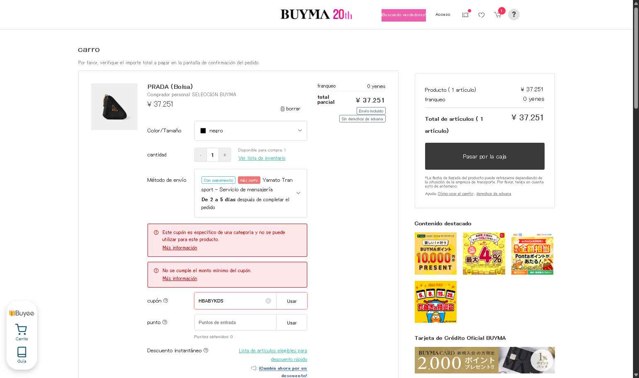Screen dimensions: 639x378
Task: Open the shopping cart icon in header
Action: 498,14
